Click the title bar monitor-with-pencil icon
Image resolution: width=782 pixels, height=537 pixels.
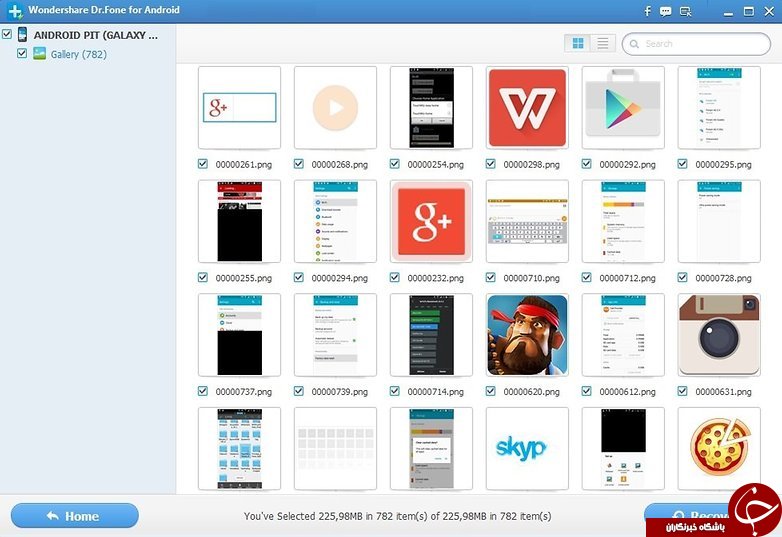tap(686, 11)
